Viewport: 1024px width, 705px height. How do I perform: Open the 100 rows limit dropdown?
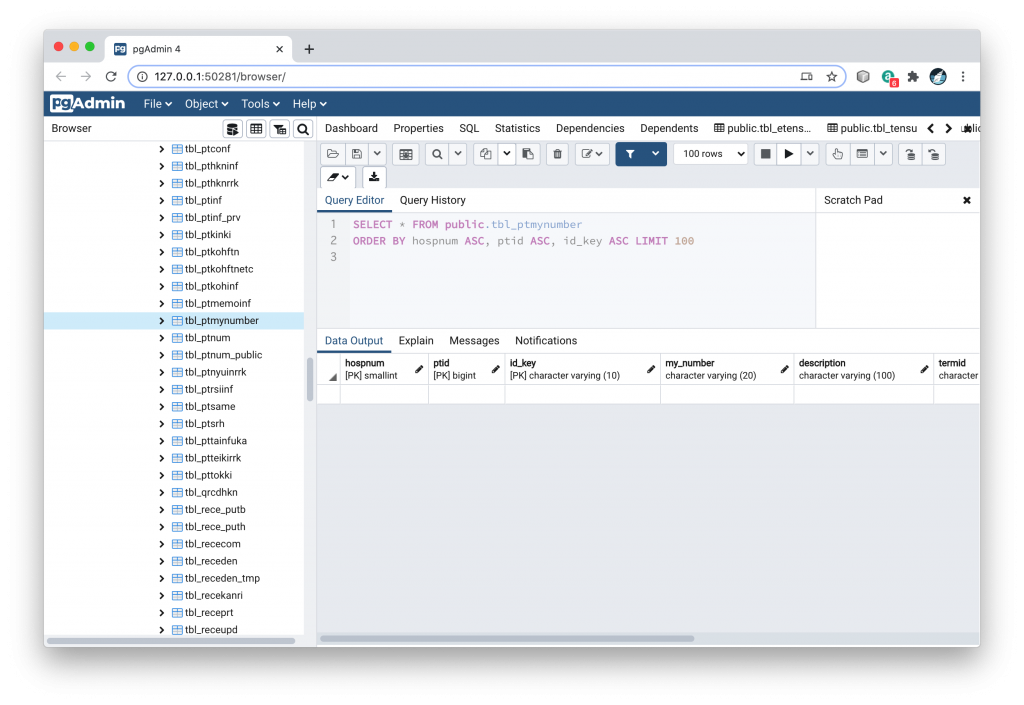(x=711, y=154)
